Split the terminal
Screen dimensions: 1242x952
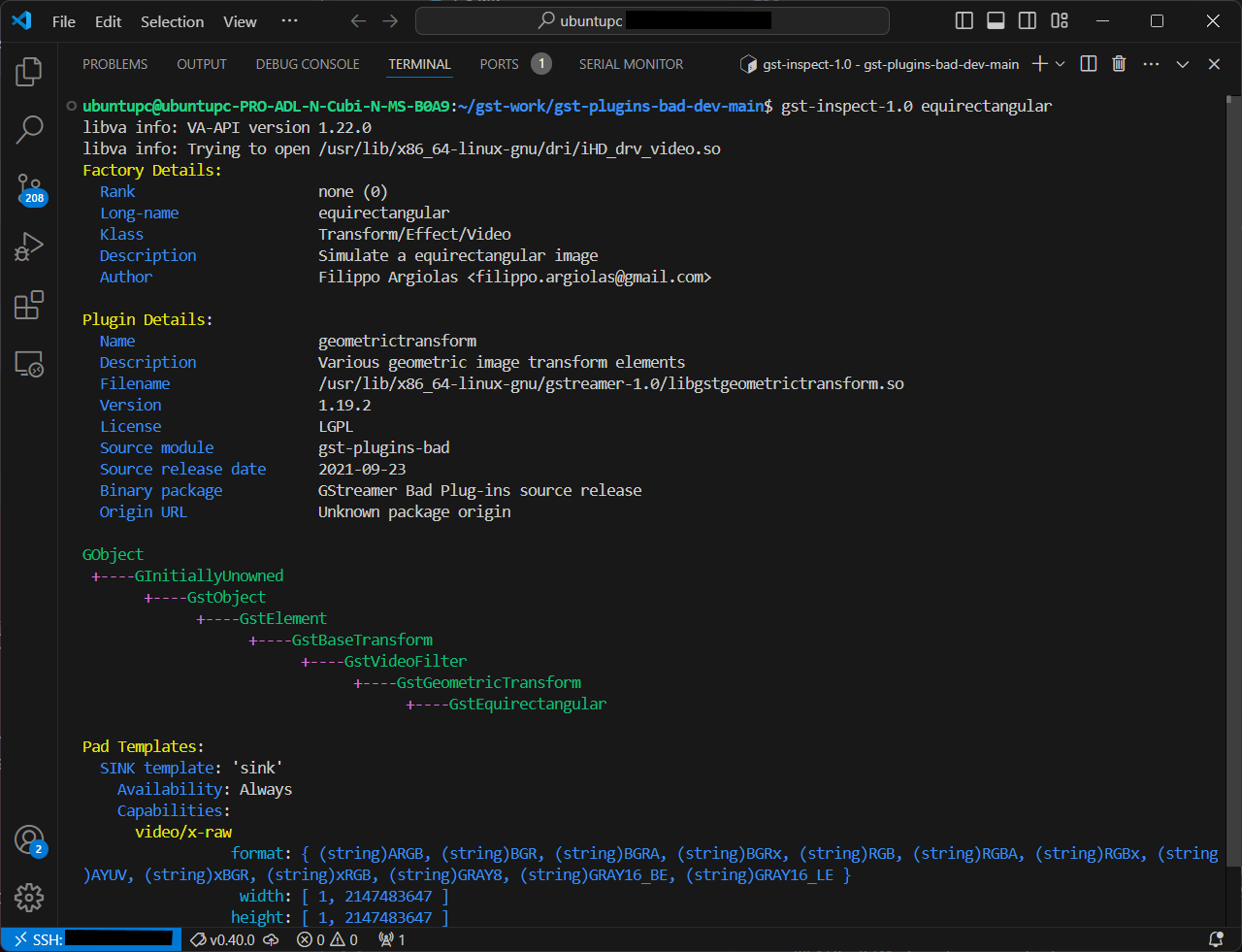pyautogui.click(x=1089, y=63)
